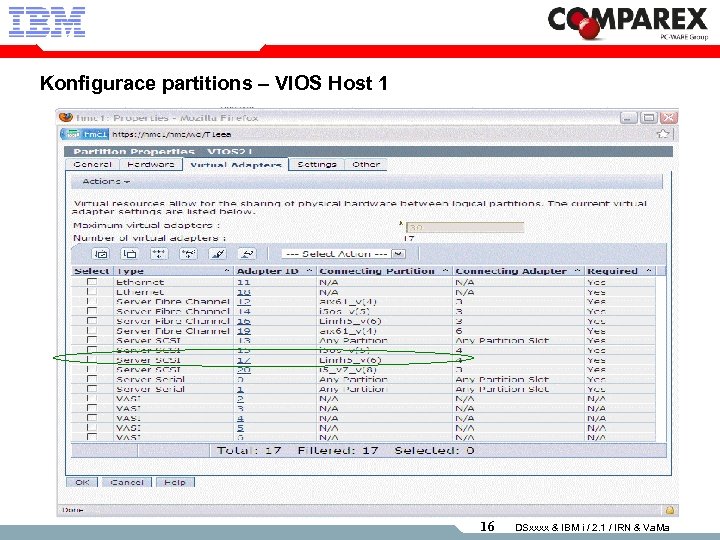720x540 pixels.
Task: Open adapter ID 20 link
Action: point(244,370)
